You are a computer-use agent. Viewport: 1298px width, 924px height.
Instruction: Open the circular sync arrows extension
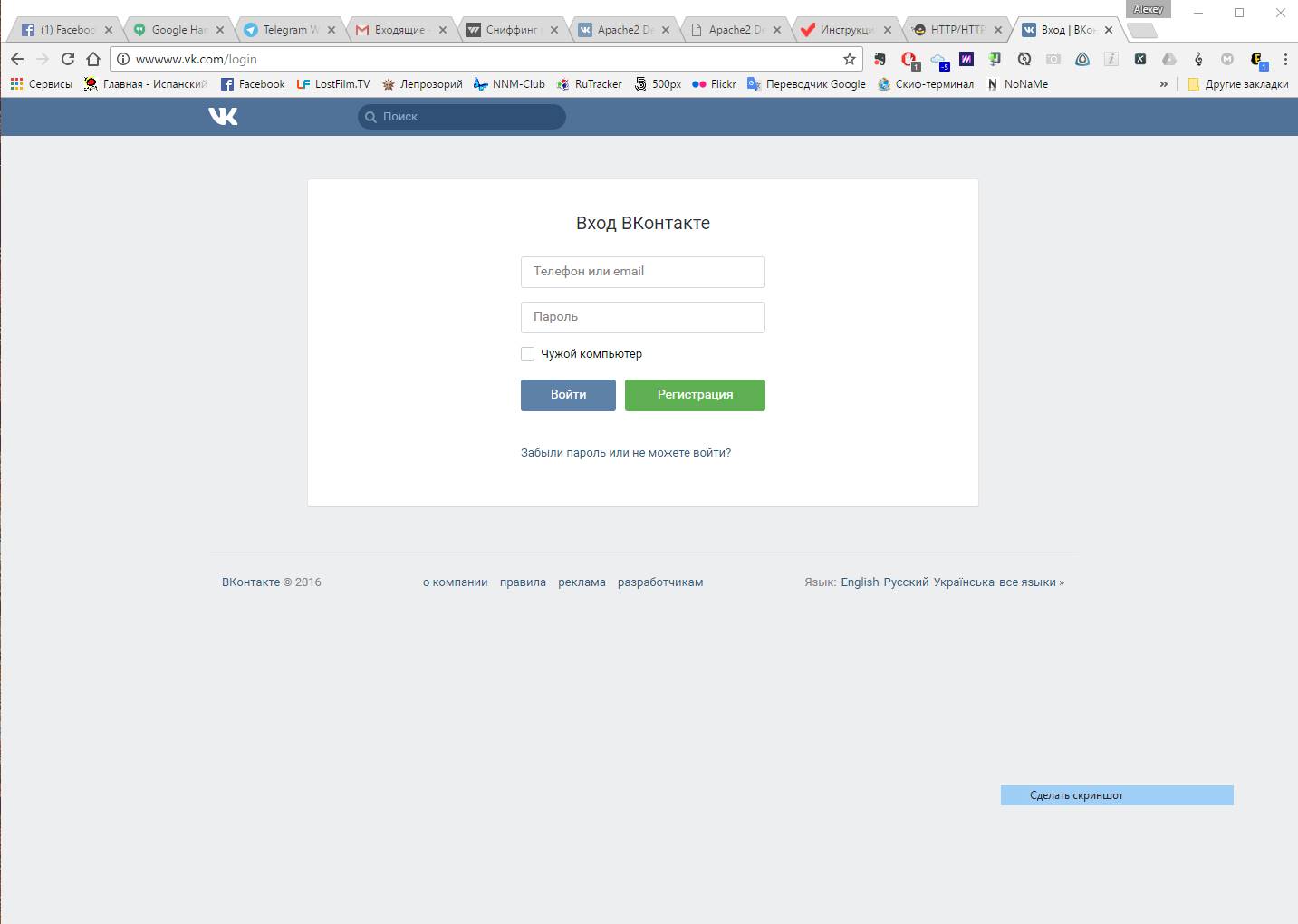[1024, 59]
